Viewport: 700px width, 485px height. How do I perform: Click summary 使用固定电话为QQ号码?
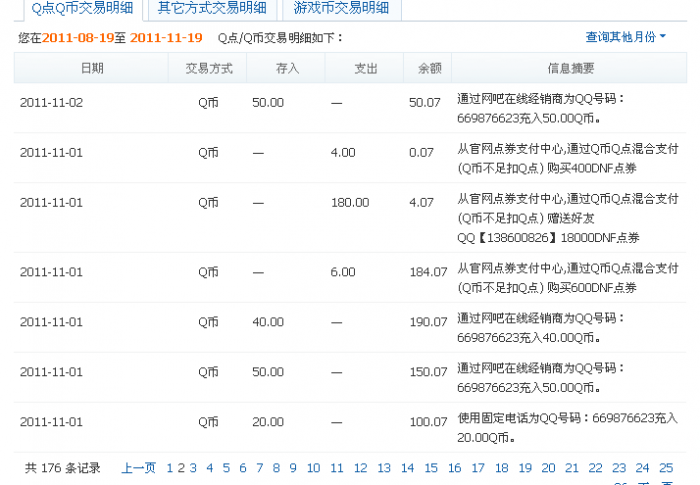point(568,427)
